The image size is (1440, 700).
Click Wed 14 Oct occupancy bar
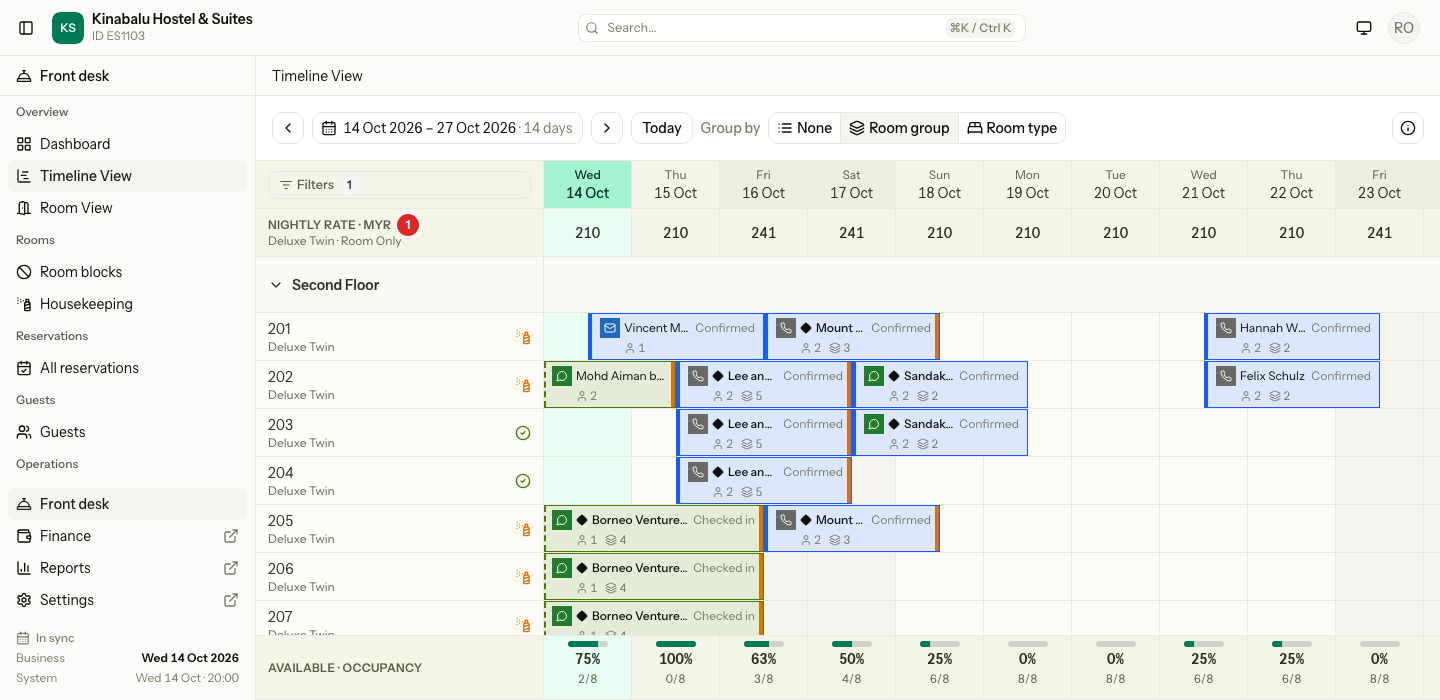pyautogui.click(x=588, y=644)
